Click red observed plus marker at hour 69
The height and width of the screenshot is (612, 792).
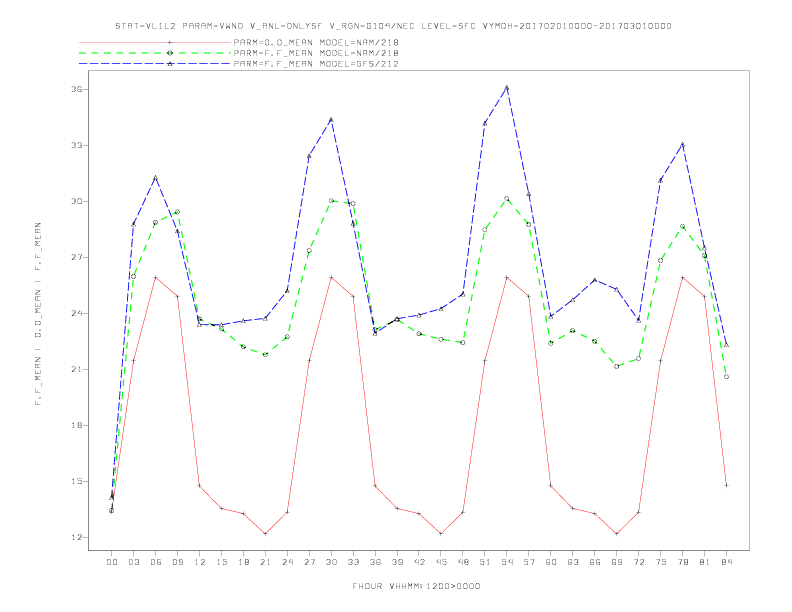click(617, 534)
